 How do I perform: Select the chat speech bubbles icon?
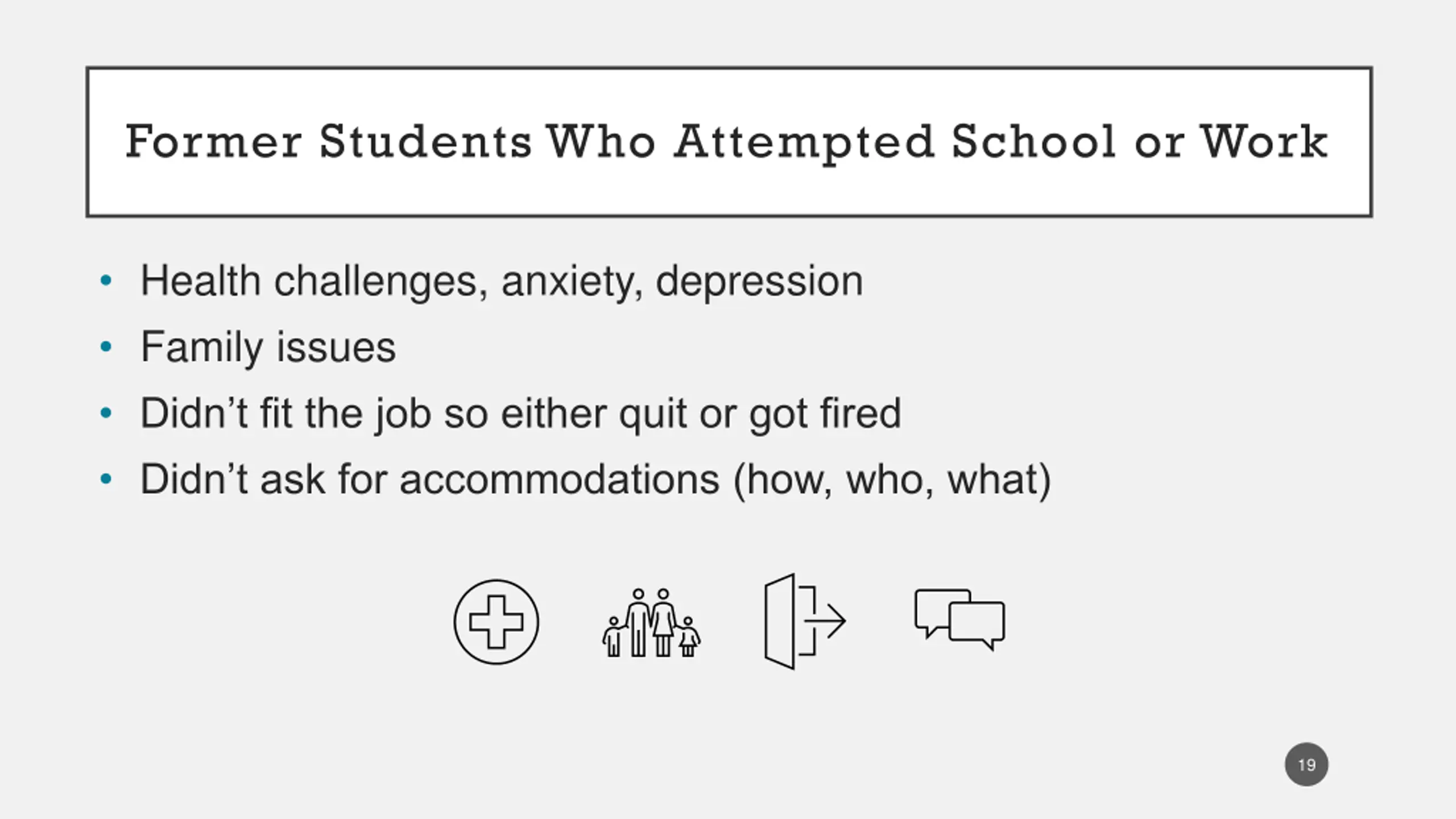click(959, 619)
